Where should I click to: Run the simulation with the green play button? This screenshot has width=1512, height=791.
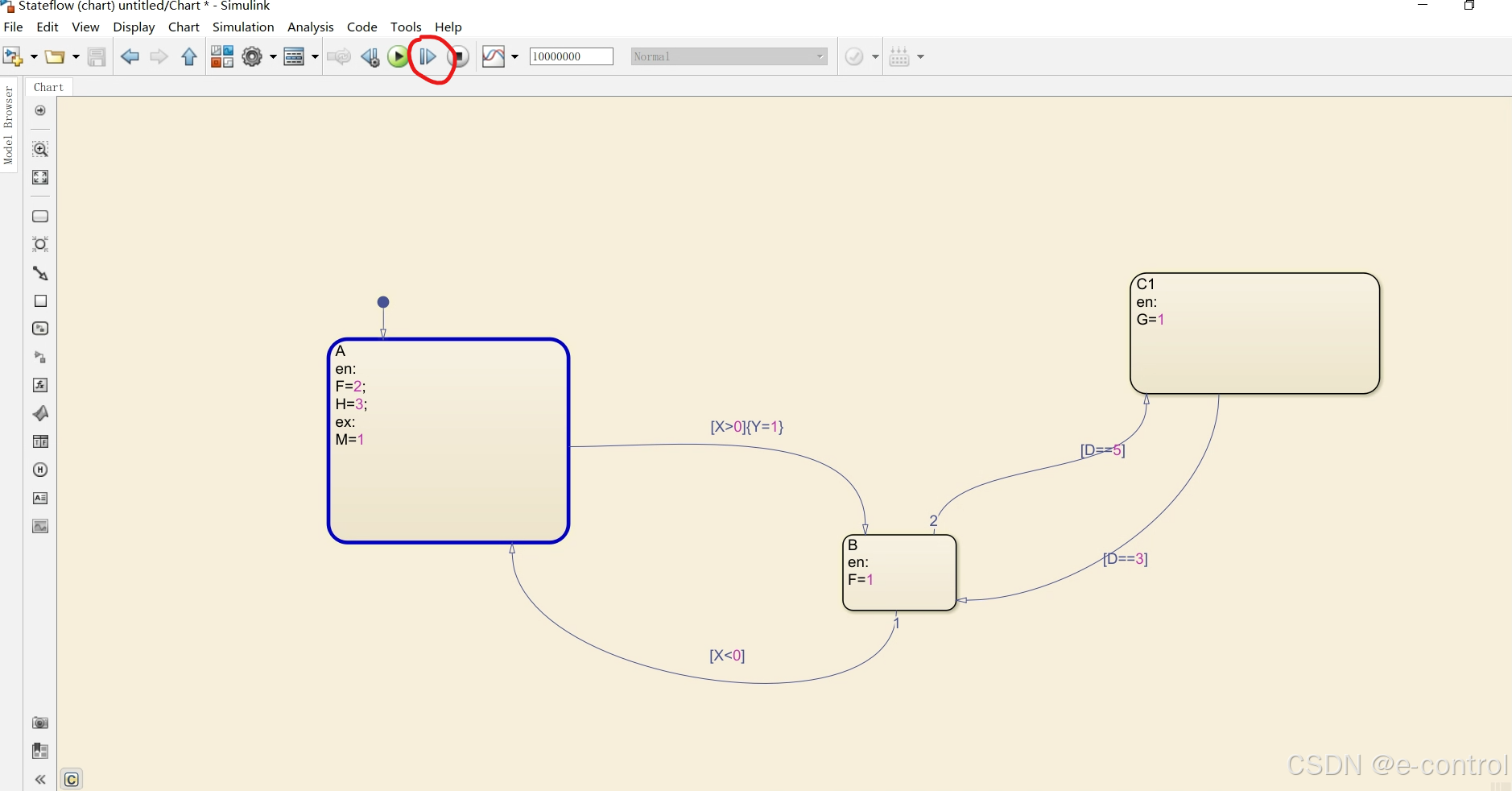coord(397,56)
